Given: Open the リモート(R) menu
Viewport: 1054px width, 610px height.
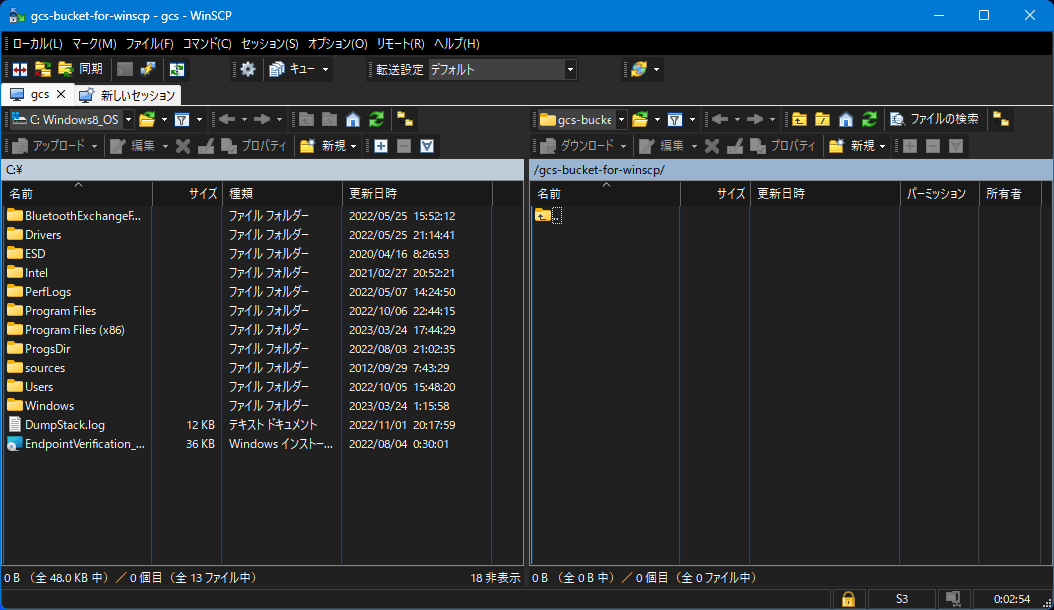Looking at the screenshot, I should click(x=400, y=44).
